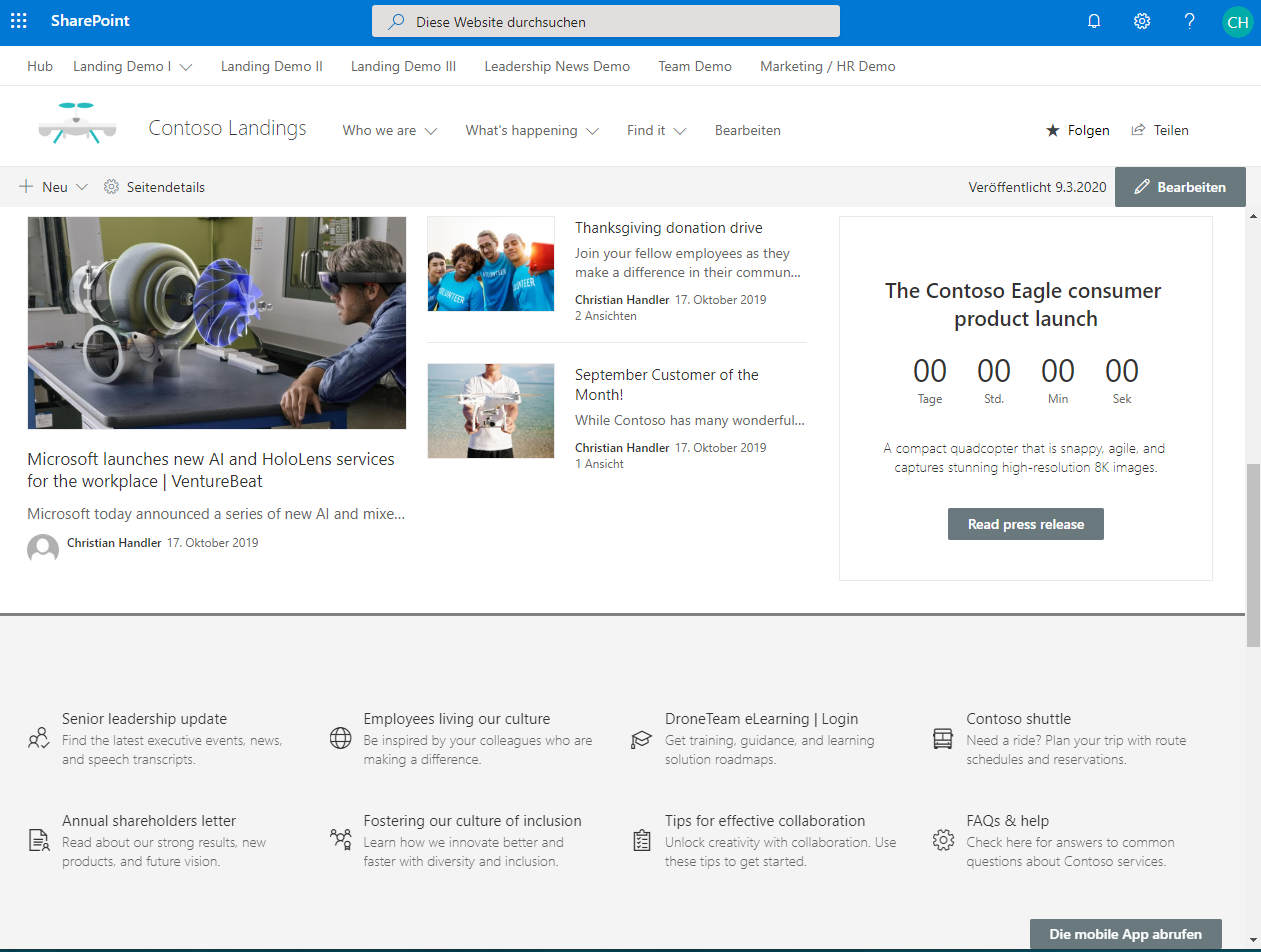Click the Contoso drone site logo

pos(77,123)
